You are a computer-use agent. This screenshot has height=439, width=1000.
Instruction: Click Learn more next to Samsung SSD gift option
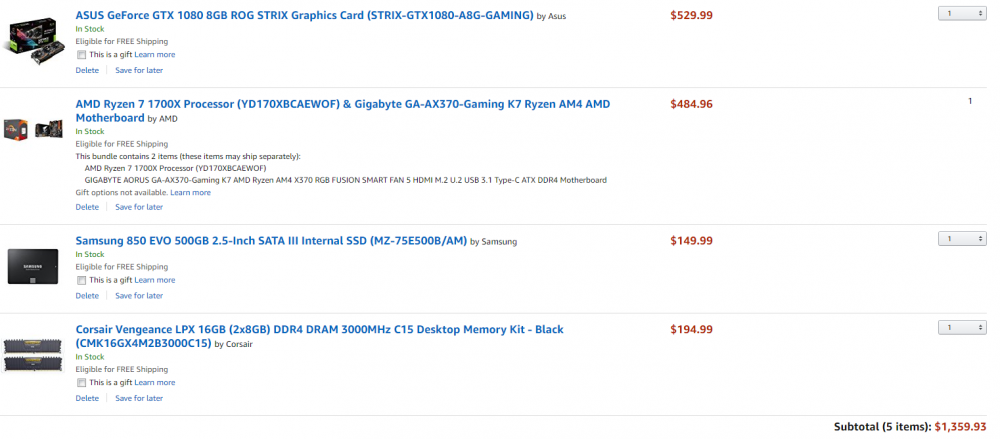(x=154, y=281)
